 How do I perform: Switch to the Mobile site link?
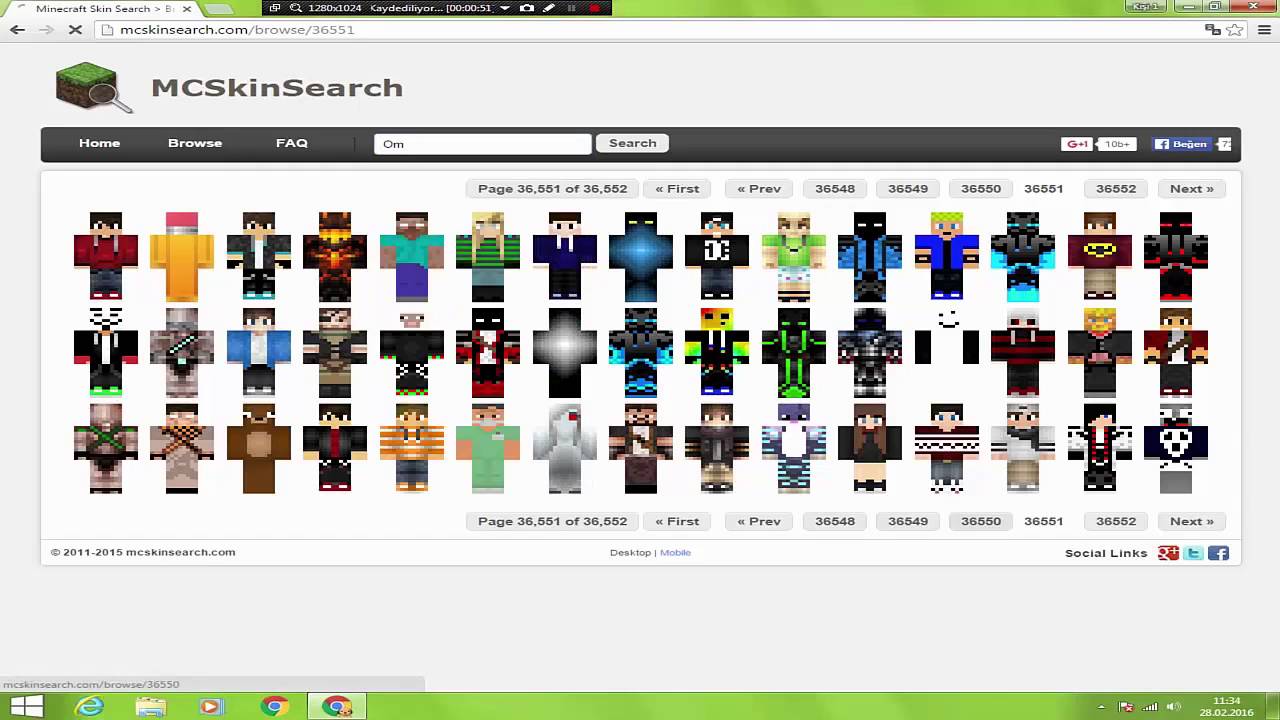[675, 552]
